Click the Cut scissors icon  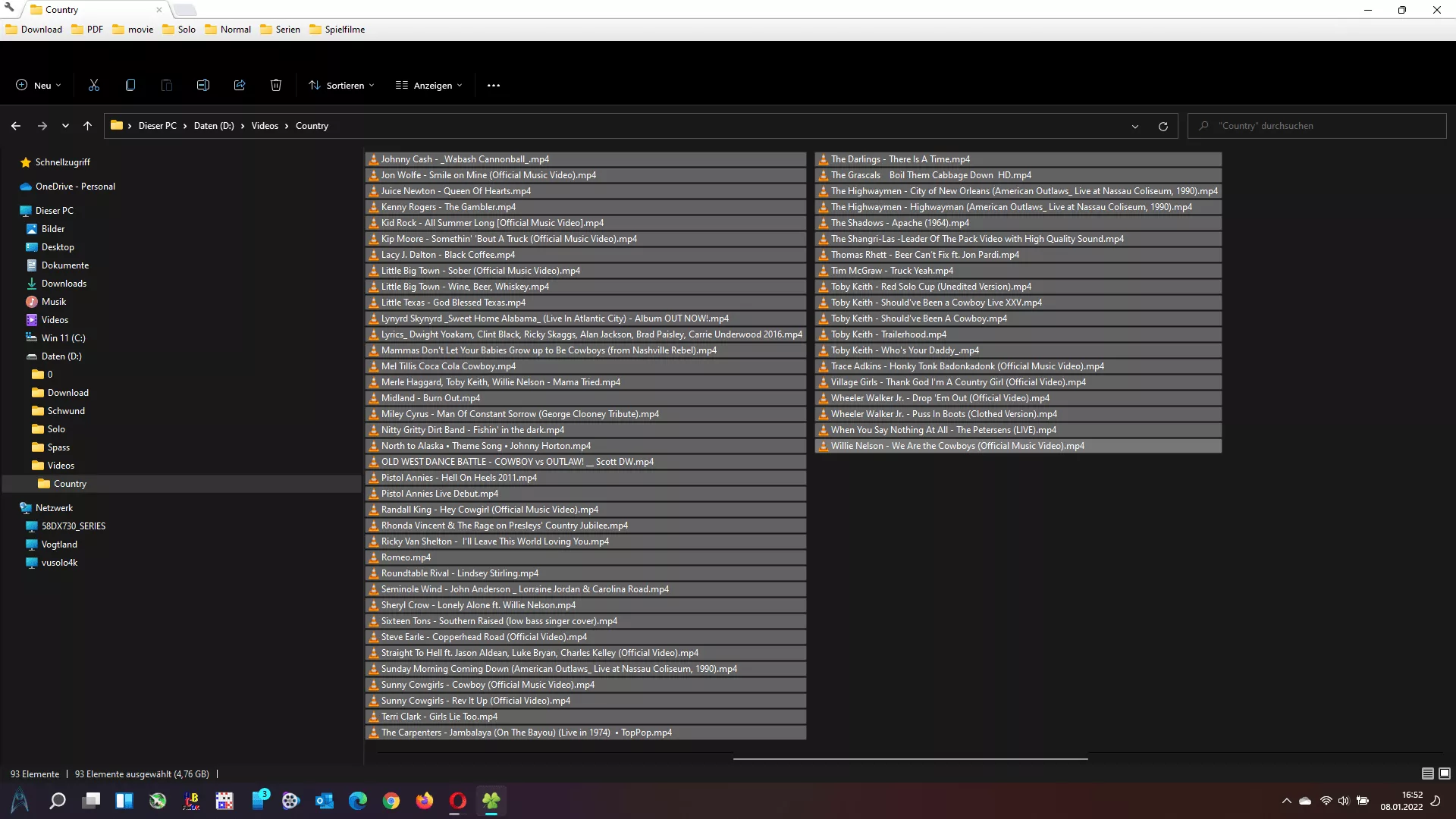pos(94,85)
